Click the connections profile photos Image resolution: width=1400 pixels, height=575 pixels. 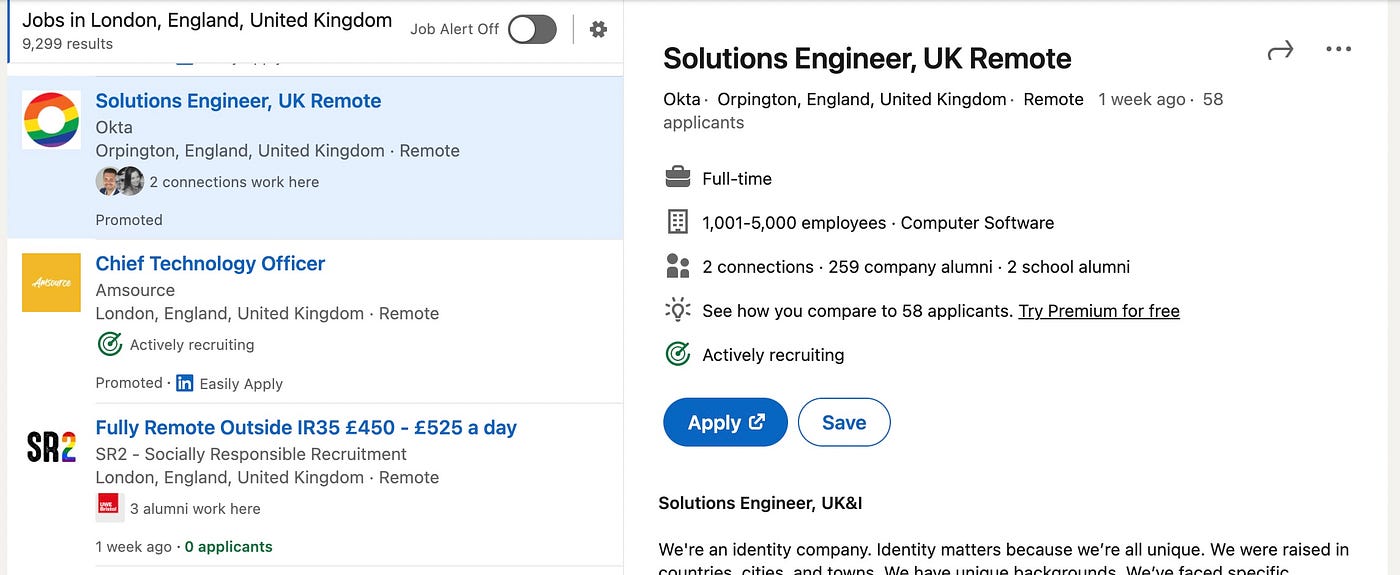(x=120, y=181)
